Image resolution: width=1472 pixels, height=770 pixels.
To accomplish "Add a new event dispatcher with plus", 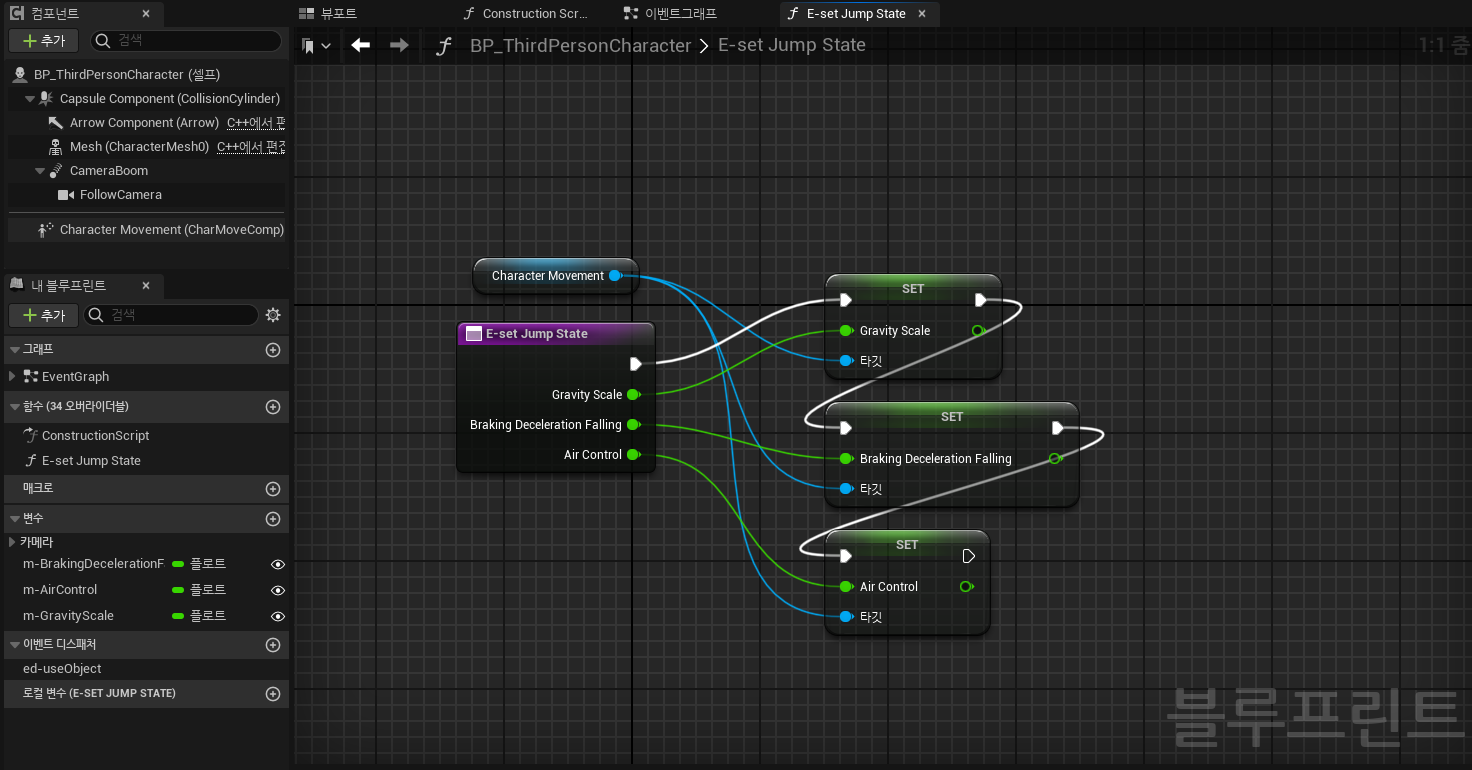I will point(273,645).
